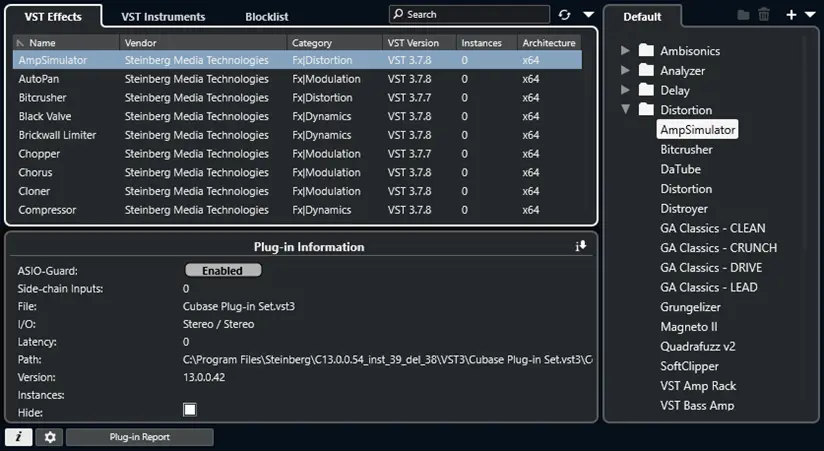The width and height of the screenshot is (824, 451).
Task: Select GA Classics - CLEAN
Action: (713, 228)
